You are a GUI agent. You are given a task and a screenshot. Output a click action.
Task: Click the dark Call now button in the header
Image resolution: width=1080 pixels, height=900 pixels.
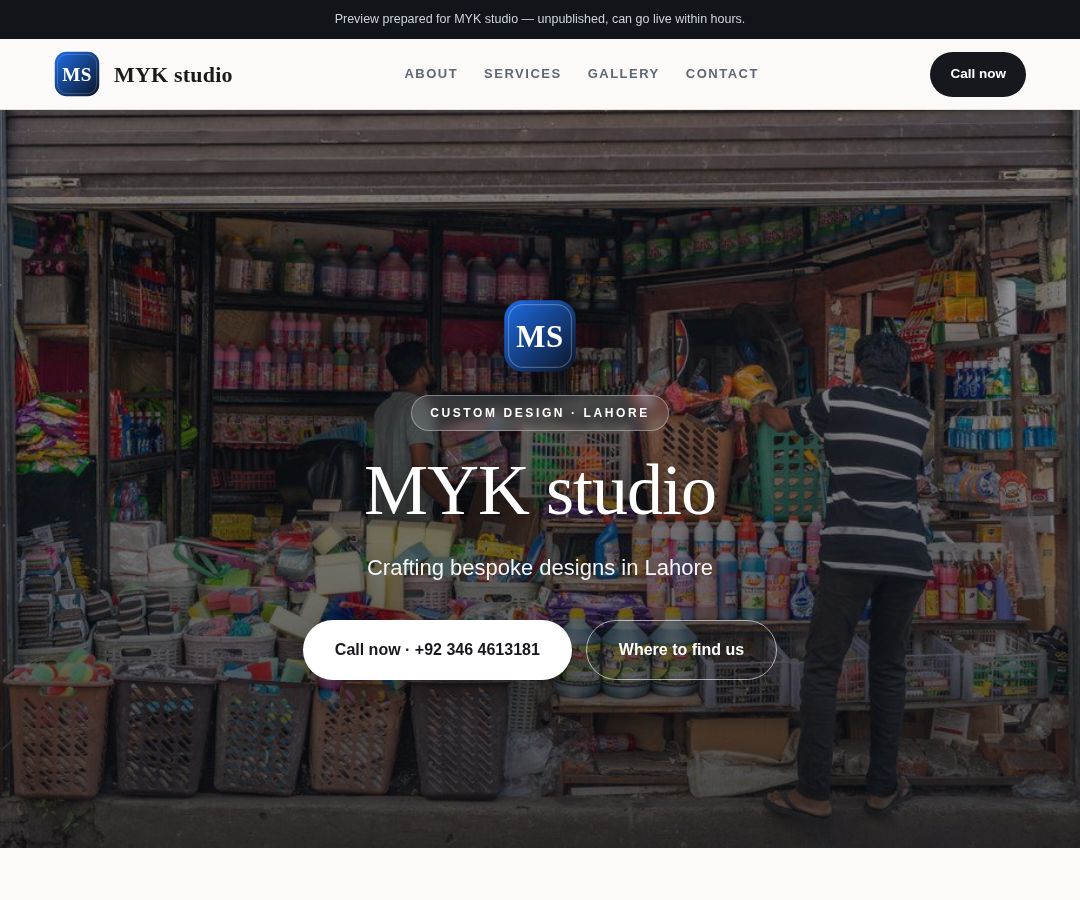pos(978,74)
